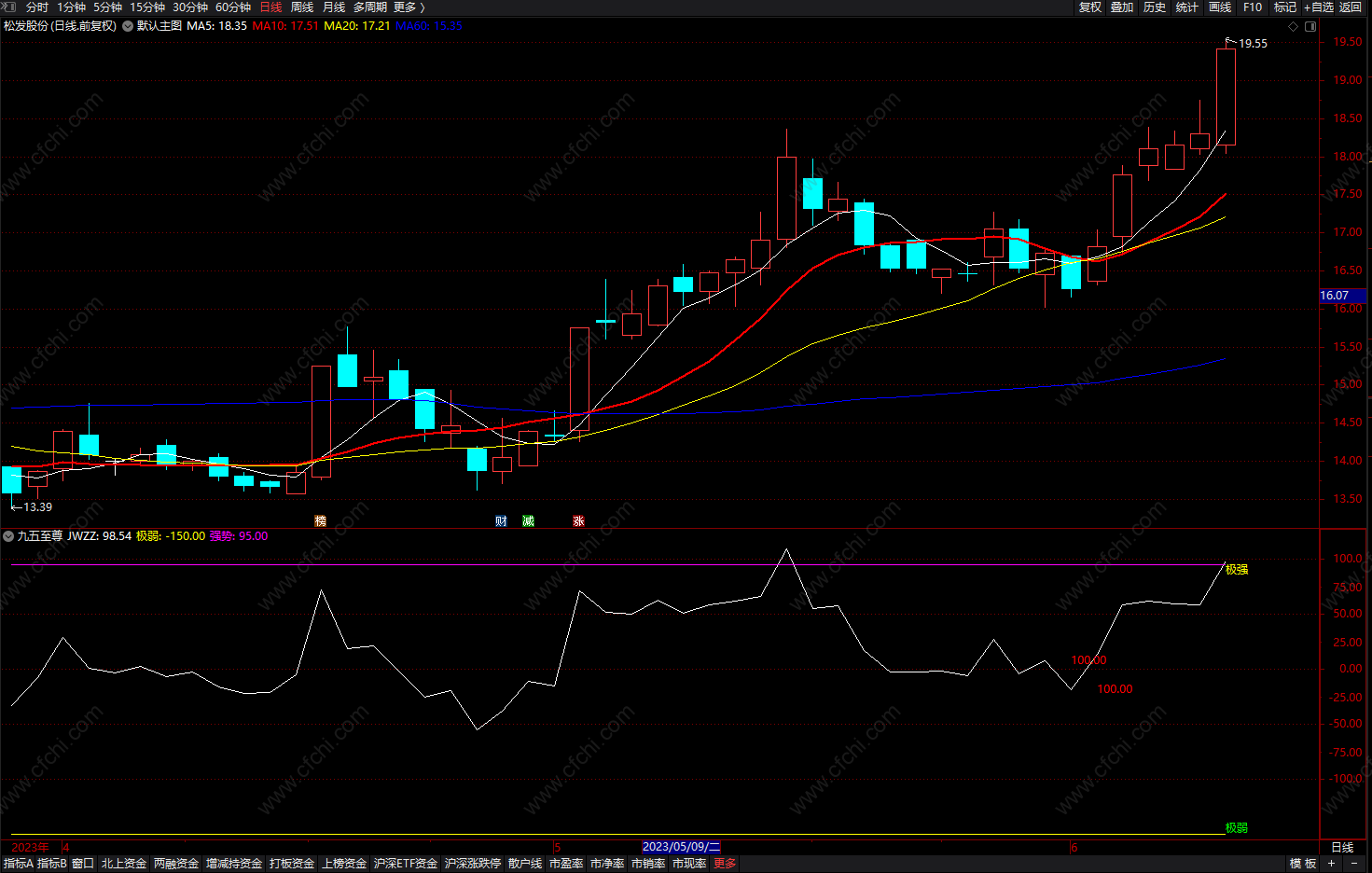This screenshot has height=873, width=1372.
Task: Click the 13.39 low price label
Action: (x=37, y=507)
